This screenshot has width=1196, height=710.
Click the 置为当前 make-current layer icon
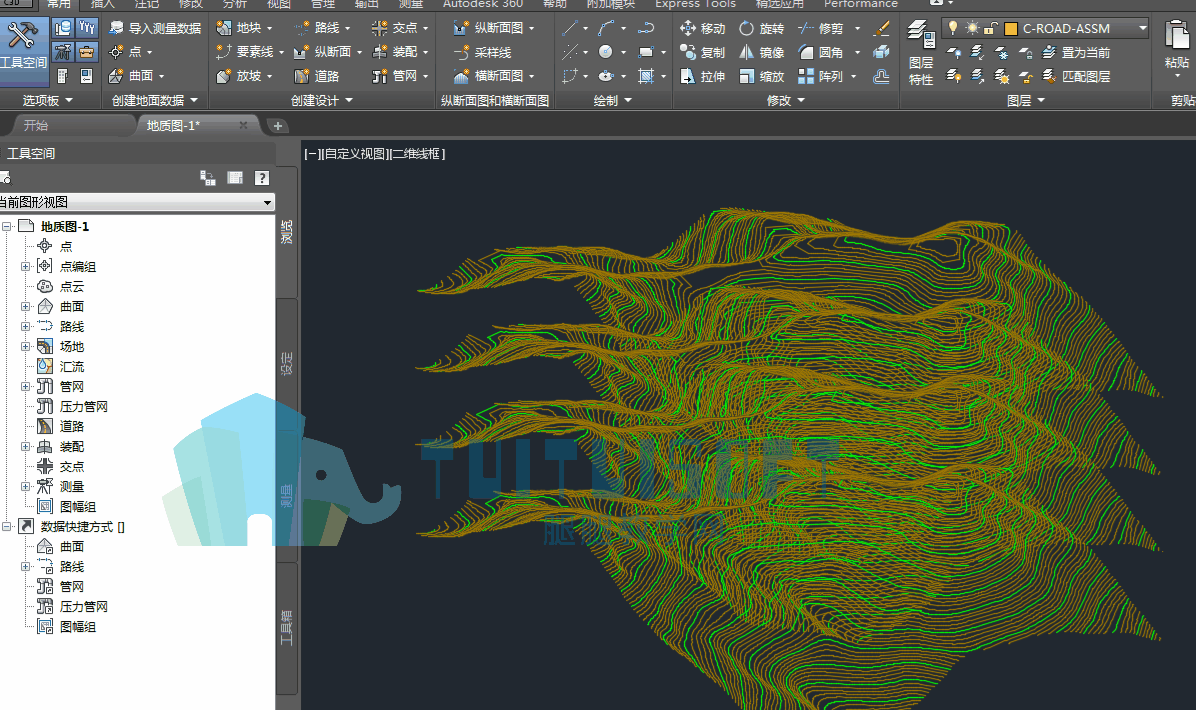click(1049, 53)
